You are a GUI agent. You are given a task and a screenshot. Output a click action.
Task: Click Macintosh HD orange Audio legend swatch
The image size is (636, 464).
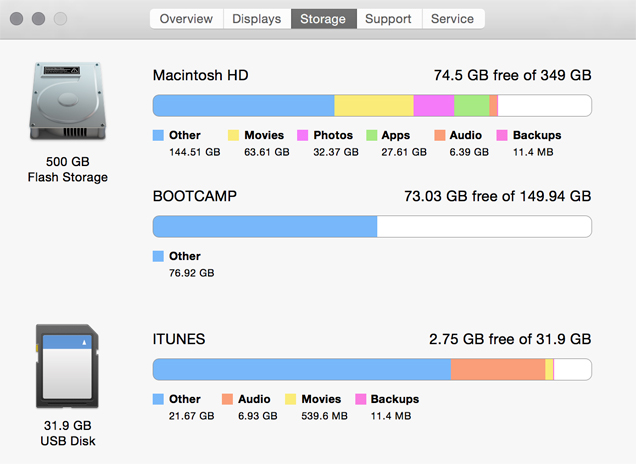pos(440,135)
